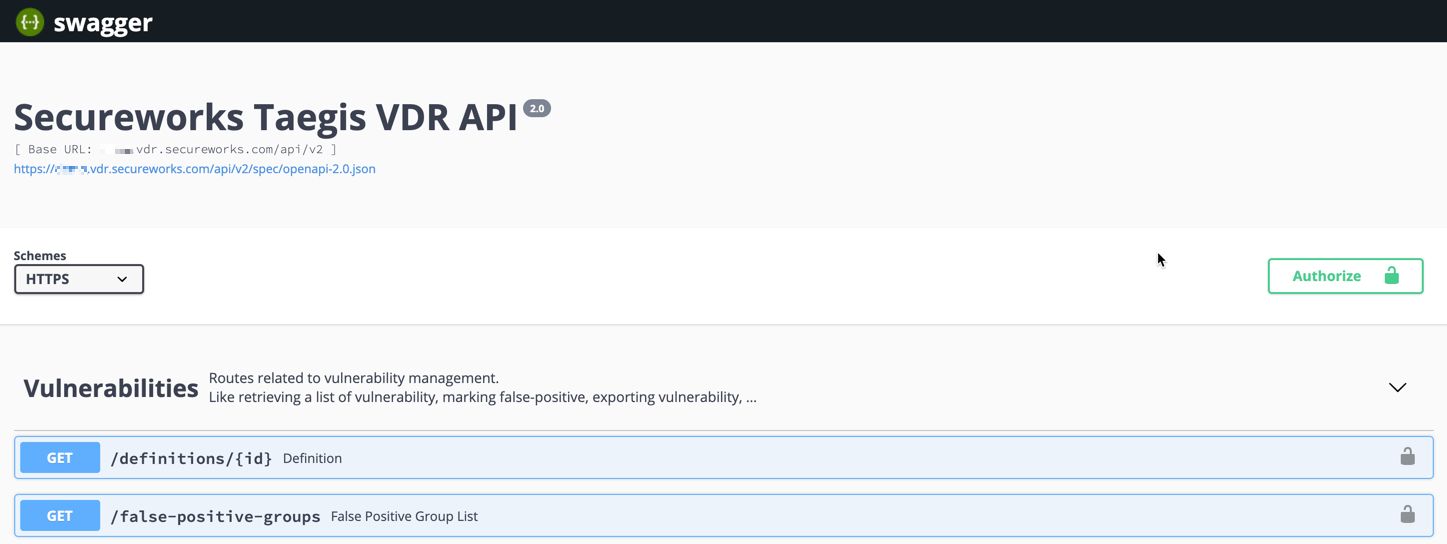Screen dimensions: 1447x544
Task: Click the lock icon on /definitions/{id} row
Action: [1407, 457]
